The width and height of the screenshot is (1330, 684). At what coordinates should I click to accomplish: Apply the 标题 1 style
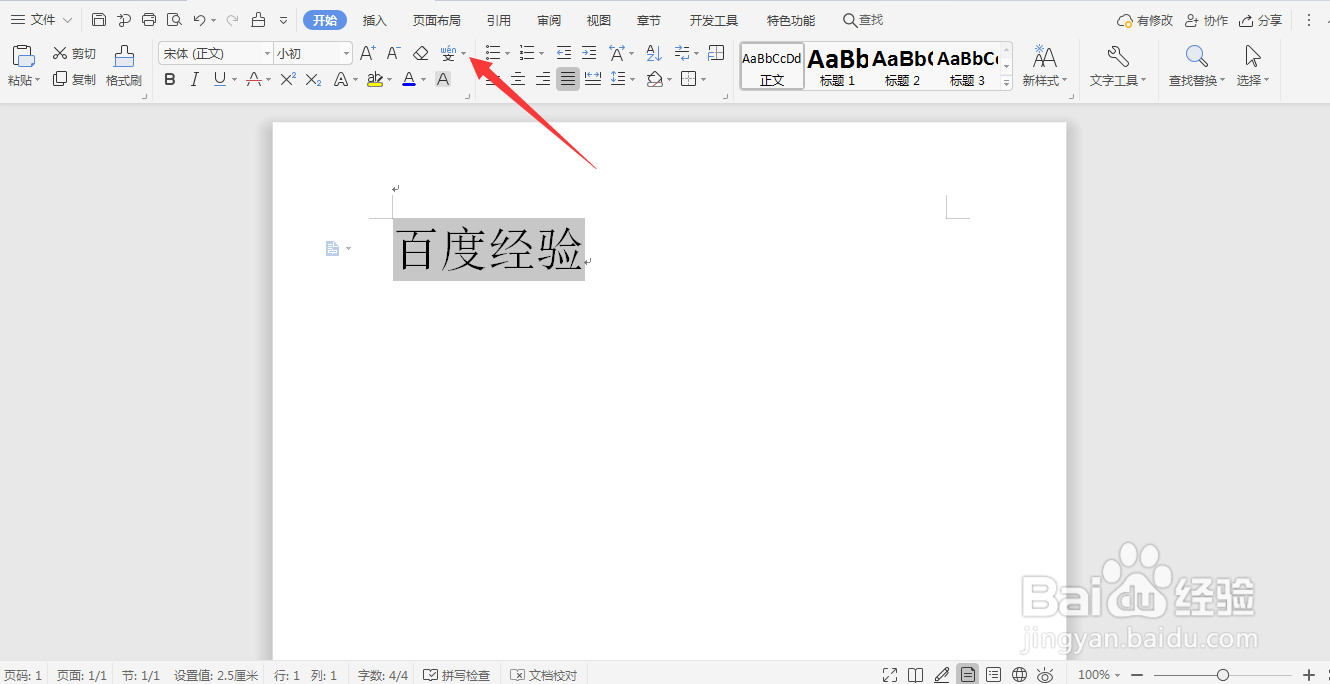(837, 67)
